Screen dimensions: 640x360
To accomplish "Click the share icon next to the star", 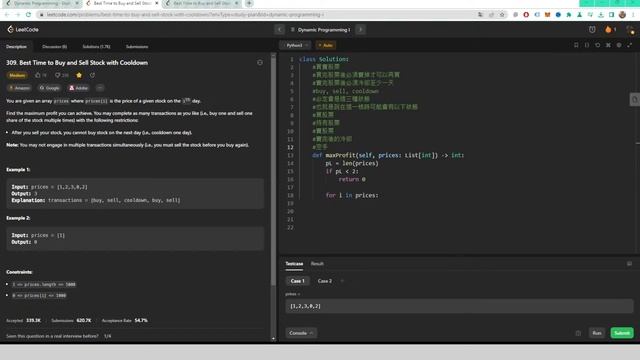I will coord(92,75).
